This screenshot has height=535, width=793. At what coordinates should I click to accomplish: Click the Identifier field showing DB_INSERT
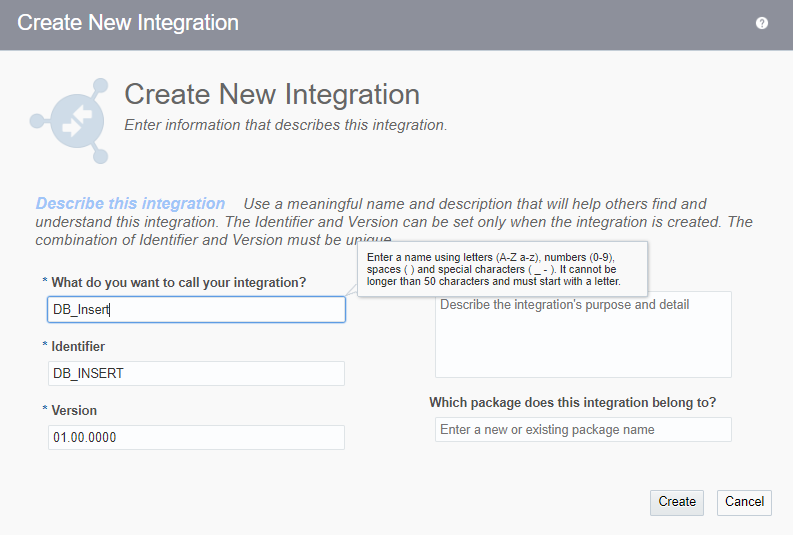click(x=196, y=374)
